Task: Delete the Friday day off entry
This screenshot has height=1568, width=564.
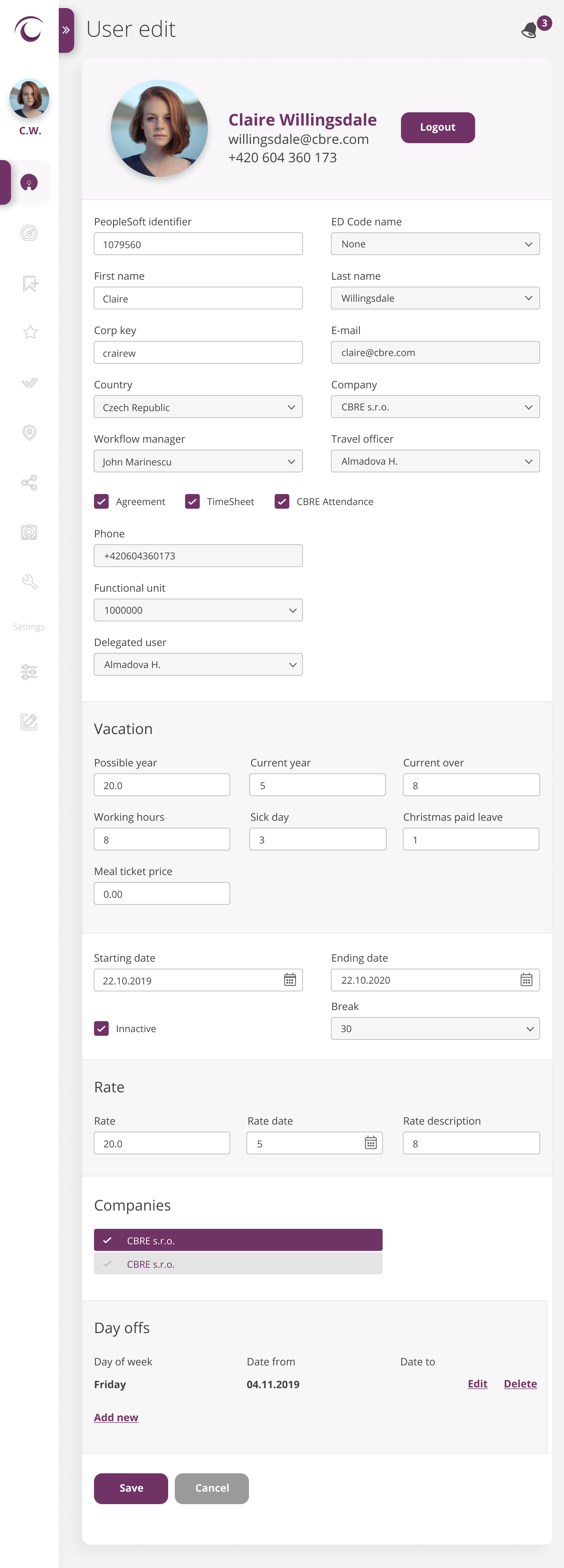Action: click(520, 1384)
